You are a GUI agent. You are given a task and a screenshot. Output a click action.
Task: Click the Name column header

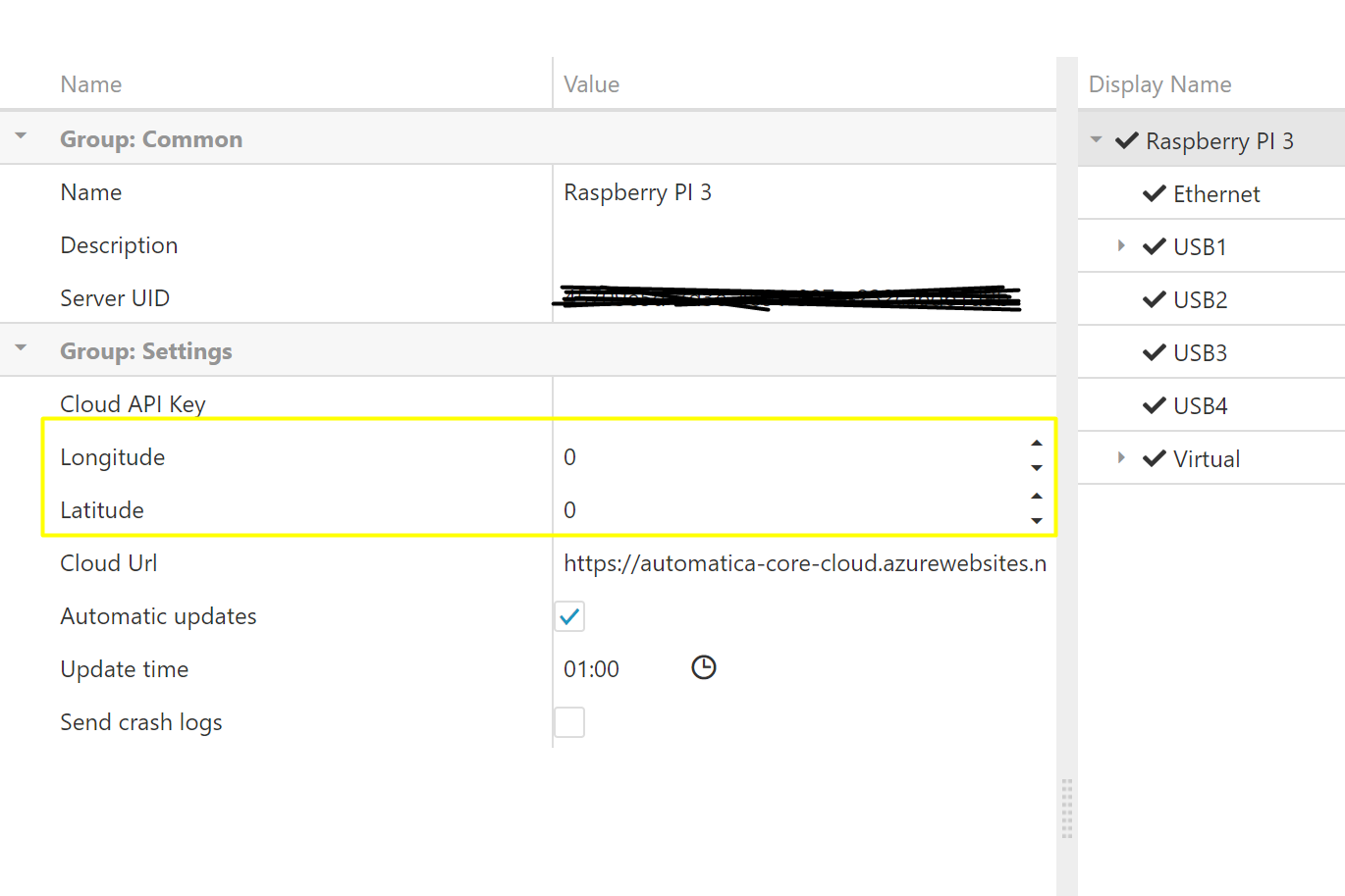click(91, 84)
